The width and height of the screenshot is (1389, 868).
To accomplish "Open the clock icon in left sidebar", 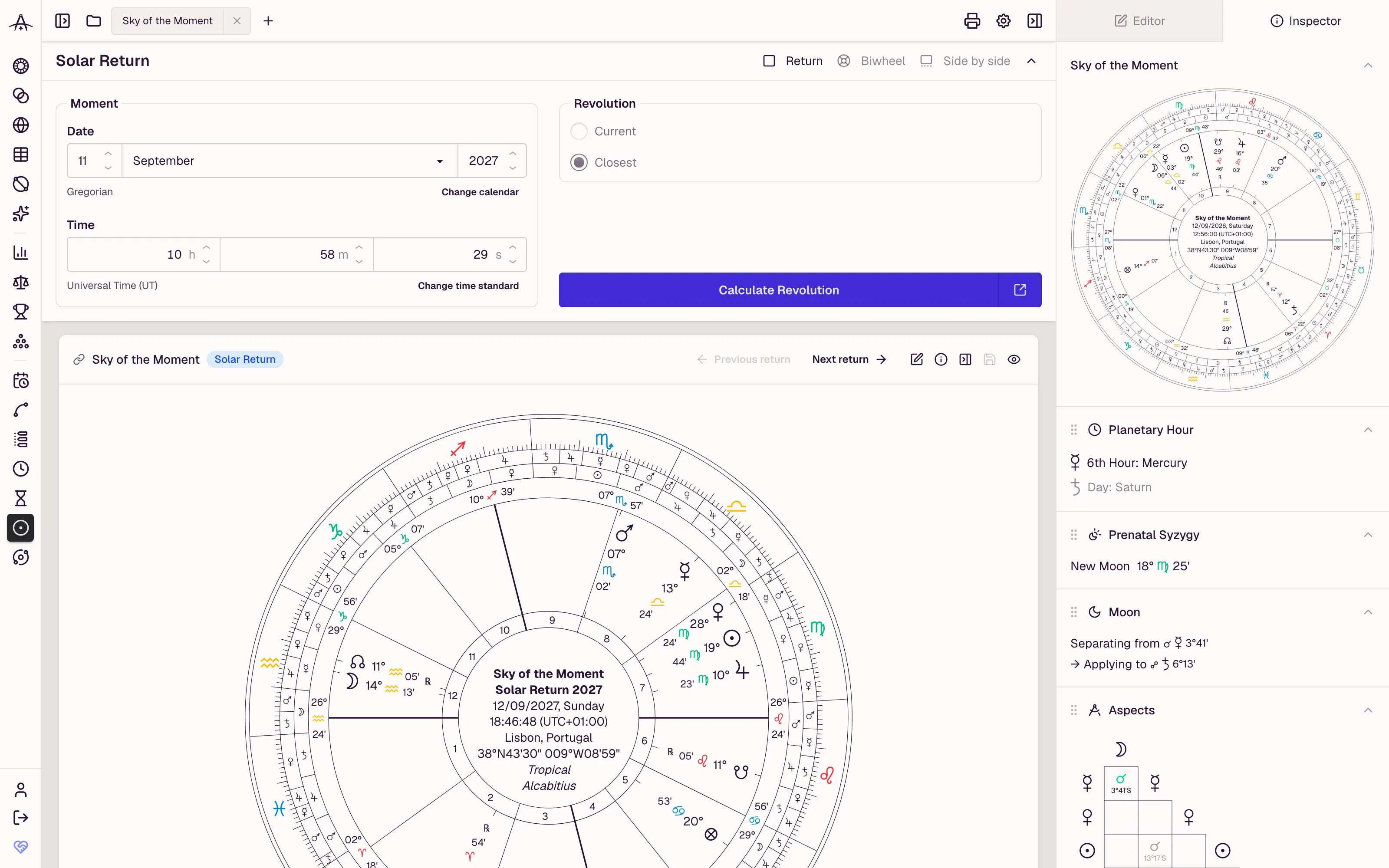I will pos(21,468).
